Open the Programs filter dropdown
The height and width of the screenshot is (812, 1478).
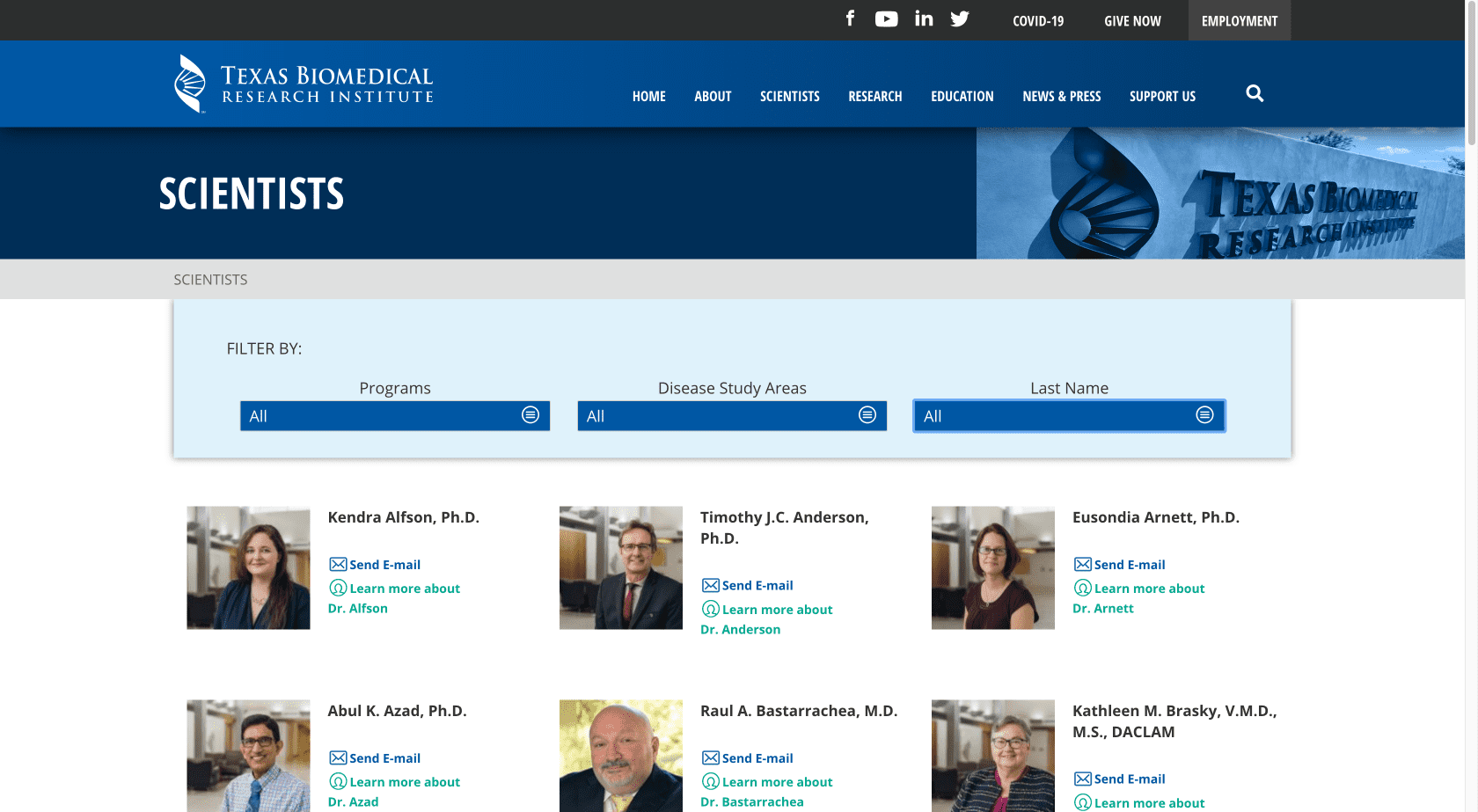tap(395, 416)
